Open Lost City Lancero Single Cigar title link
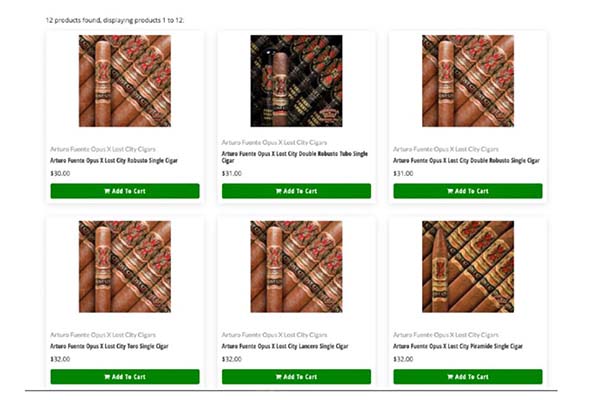600x400 pixels. 285,346
